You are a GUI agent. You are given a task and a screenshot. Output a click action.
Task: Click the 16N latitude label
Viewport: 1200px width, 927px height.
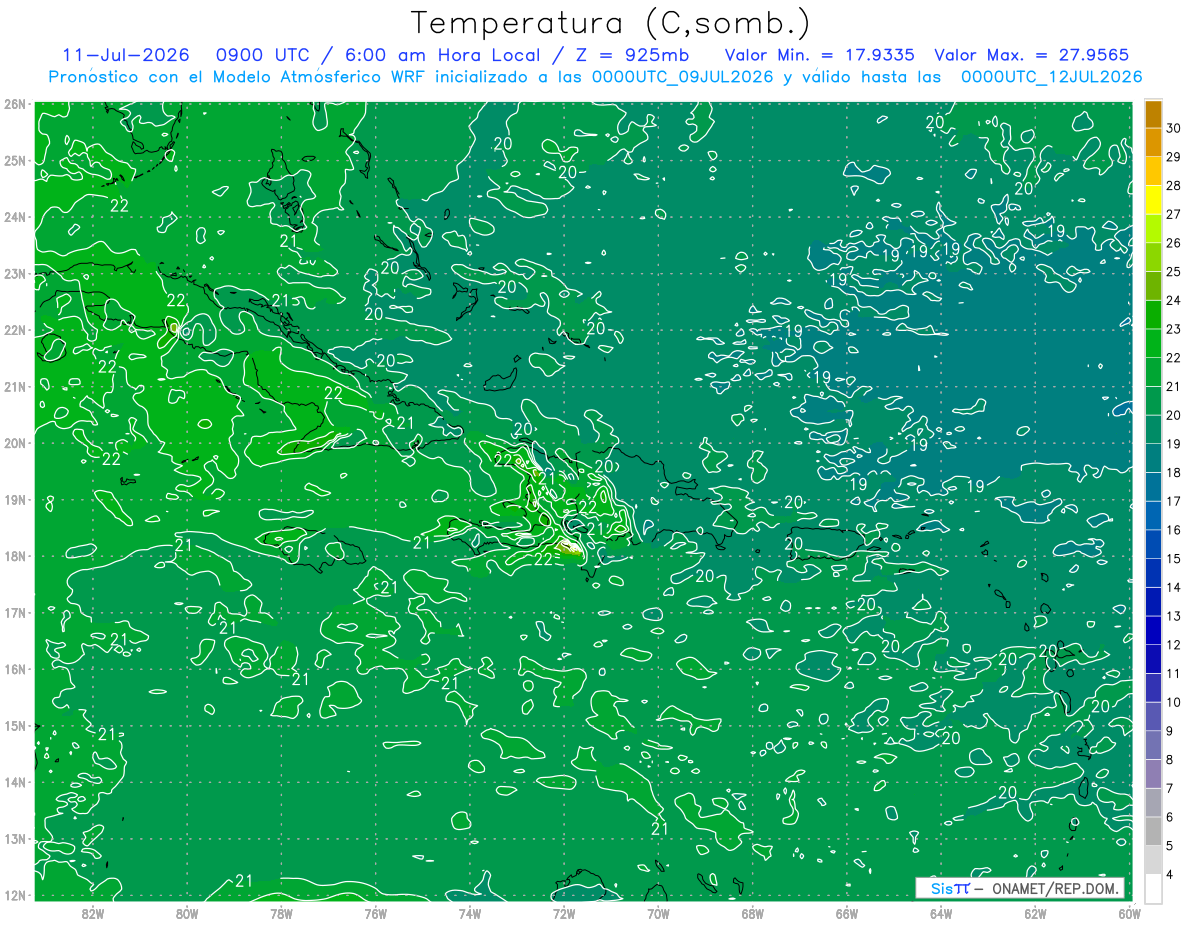pyautogui.click(x=15, y=669)
